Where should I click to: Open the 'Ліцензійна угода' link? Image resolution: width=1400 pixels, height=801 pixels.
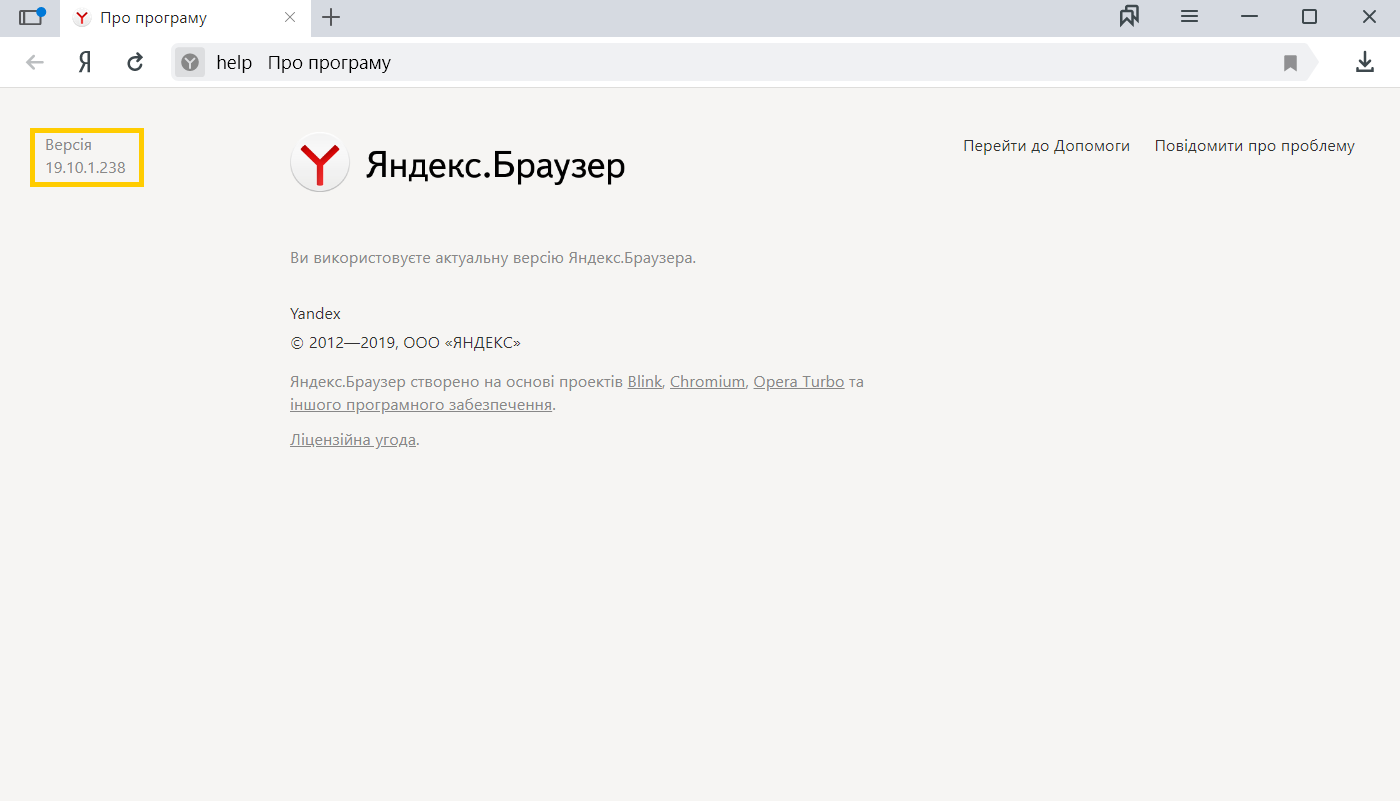pos(353,440)
